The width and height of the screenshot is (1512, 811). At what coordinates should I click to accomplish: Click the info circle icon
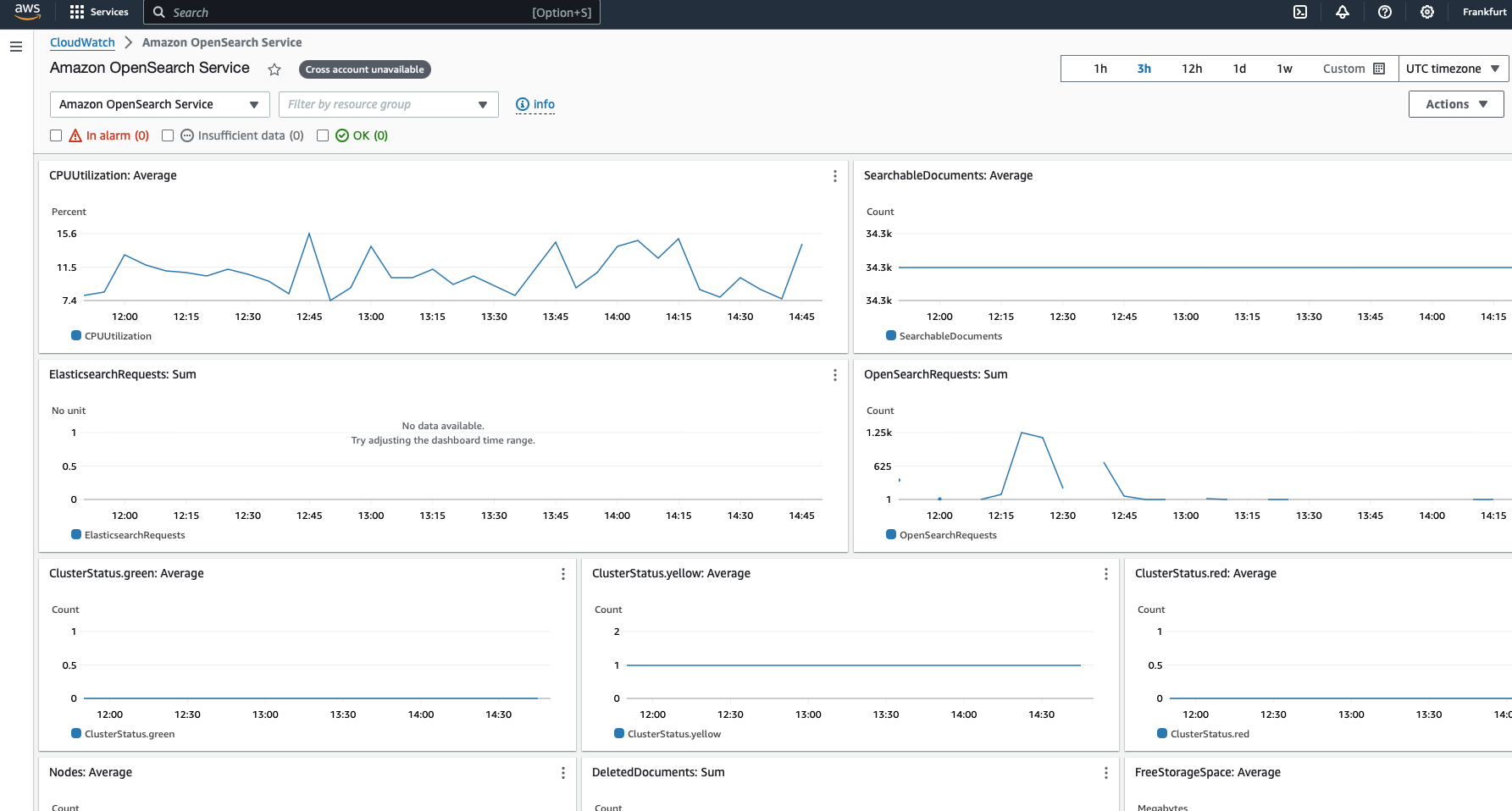point(523,104)
